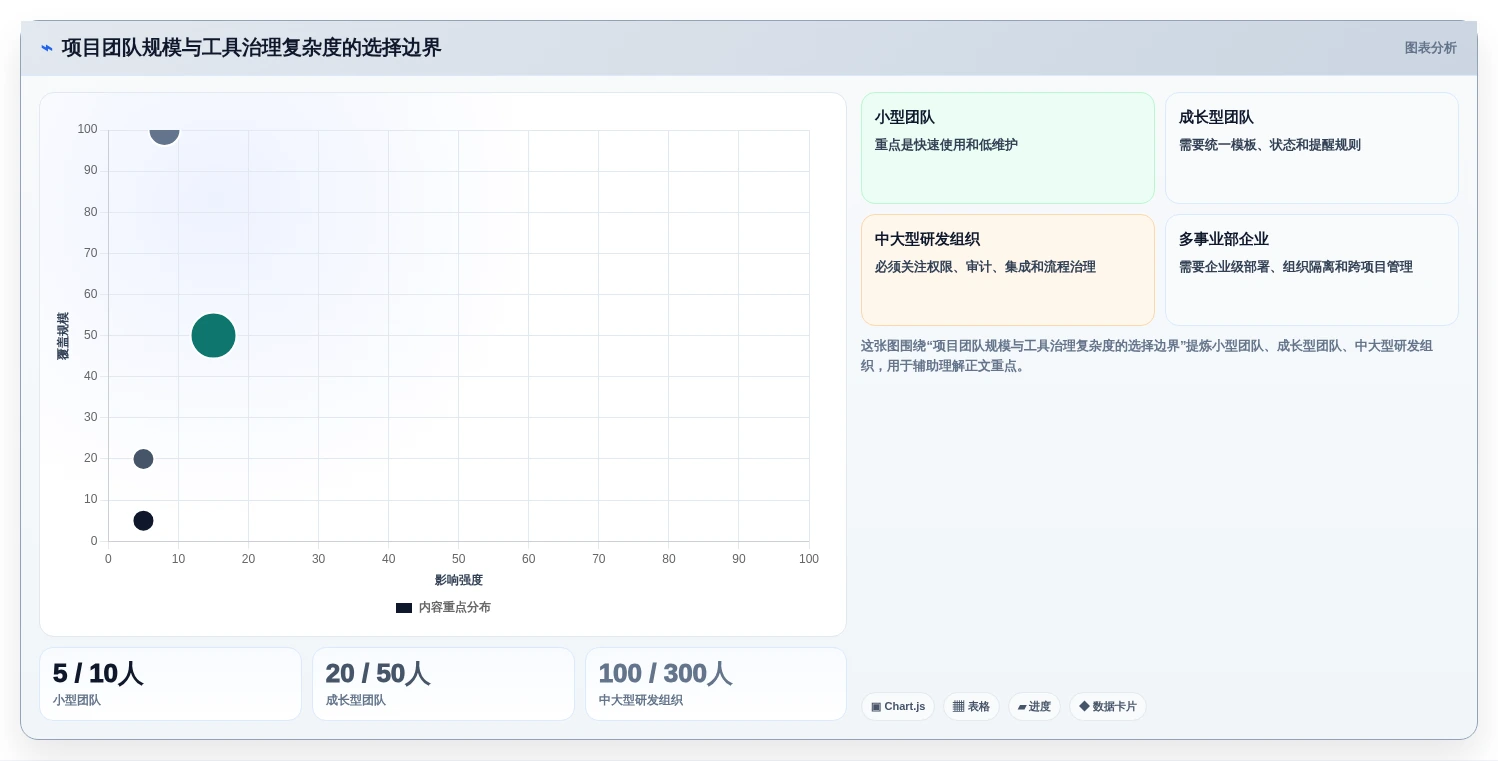Click the text 需要统一模板、状态和提醒规则
The width and height of the screenshot is (1498, 761).
(1270, 145)
